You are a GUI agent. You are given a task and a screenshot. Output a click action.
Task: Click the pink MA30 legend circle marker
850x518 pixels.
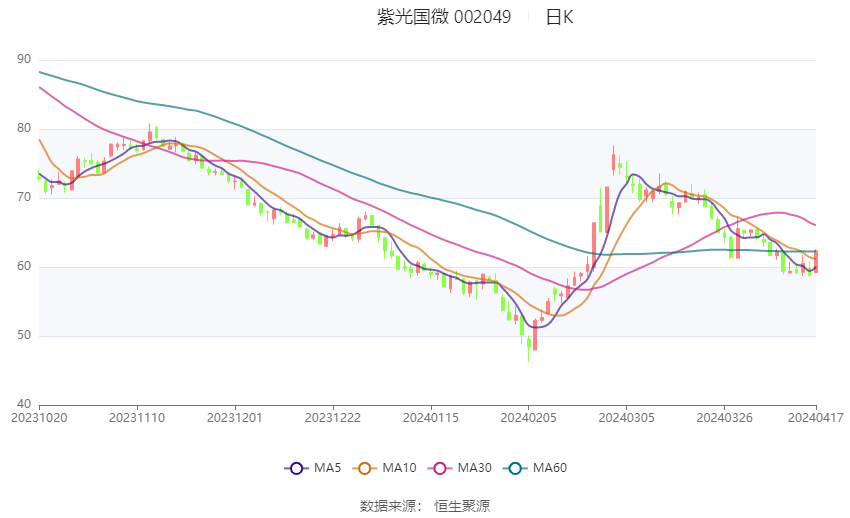click(438, 467)
